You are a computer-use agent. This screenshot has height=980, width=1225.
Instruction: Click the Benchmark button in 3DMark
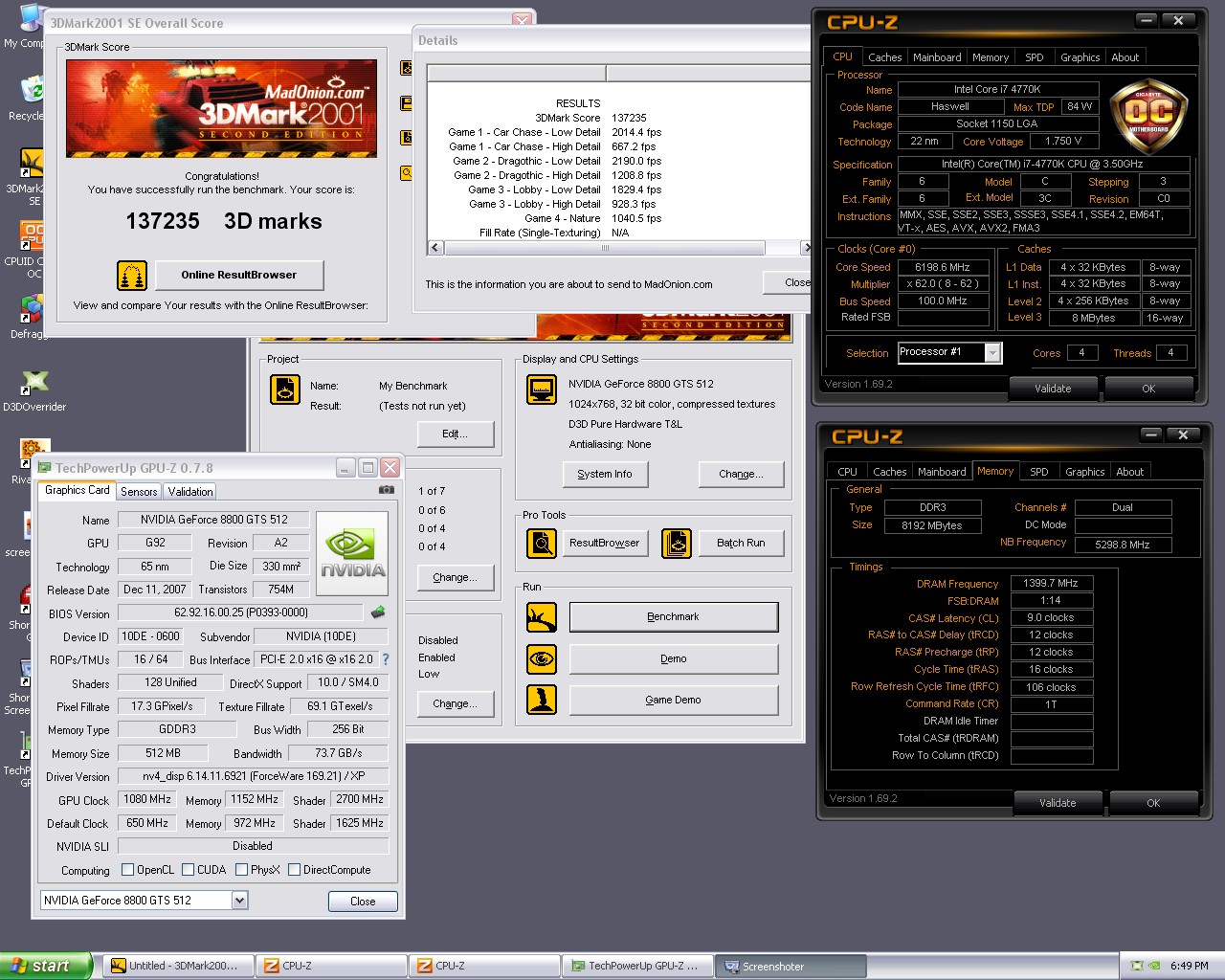pos(674,617)
